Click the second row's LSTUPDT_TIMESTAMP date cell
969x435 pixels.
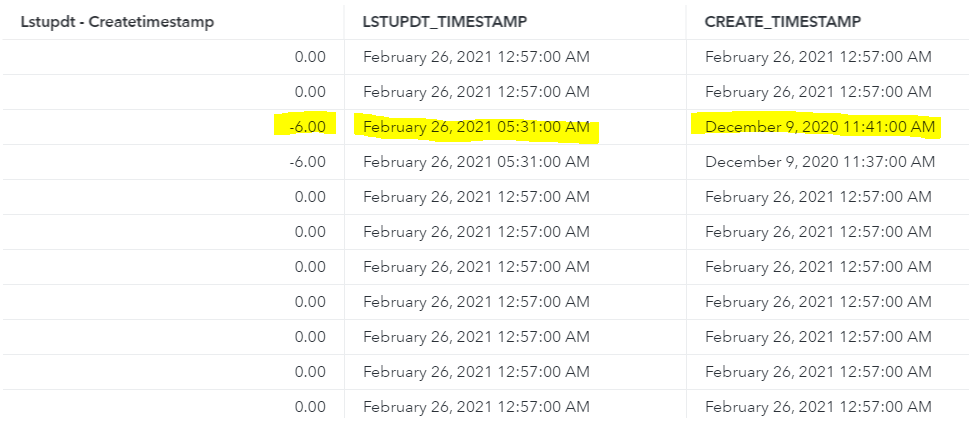[x=476, y=92]
